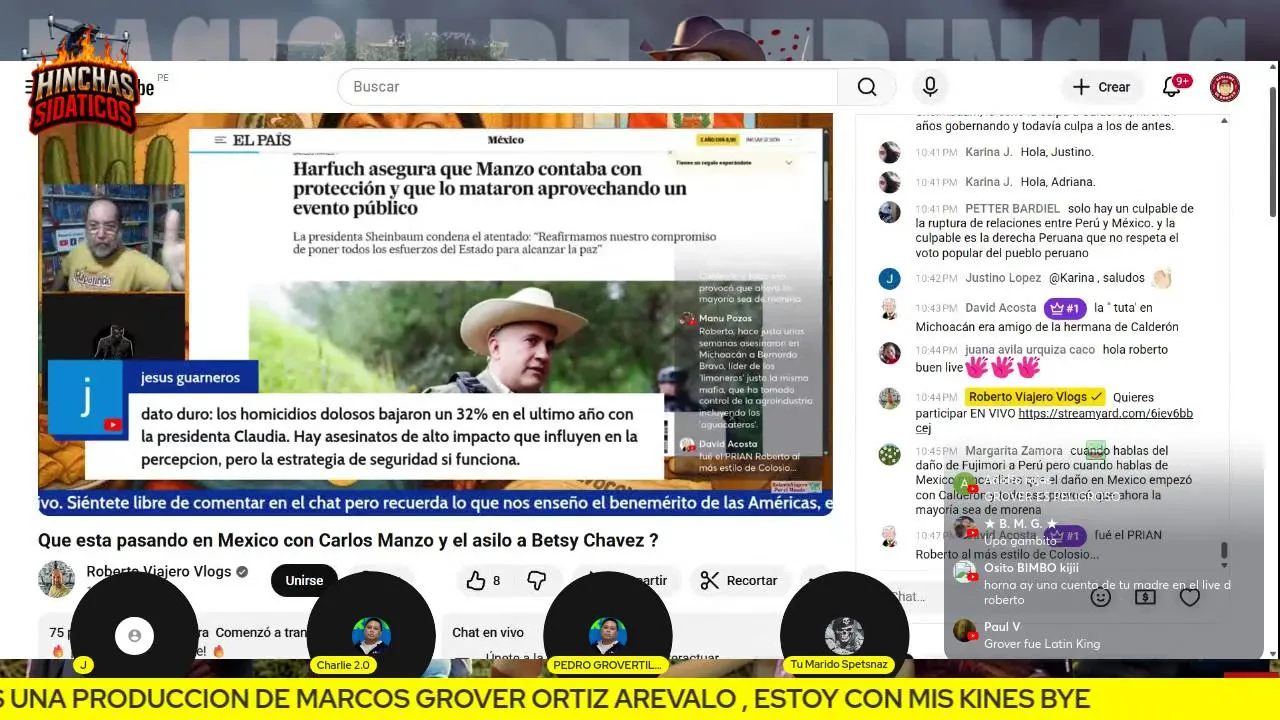Click the Roberto Viajero Vlogs channel name under the title
The width and height of the screenshot is (1280, 720).
coord(159,572)
